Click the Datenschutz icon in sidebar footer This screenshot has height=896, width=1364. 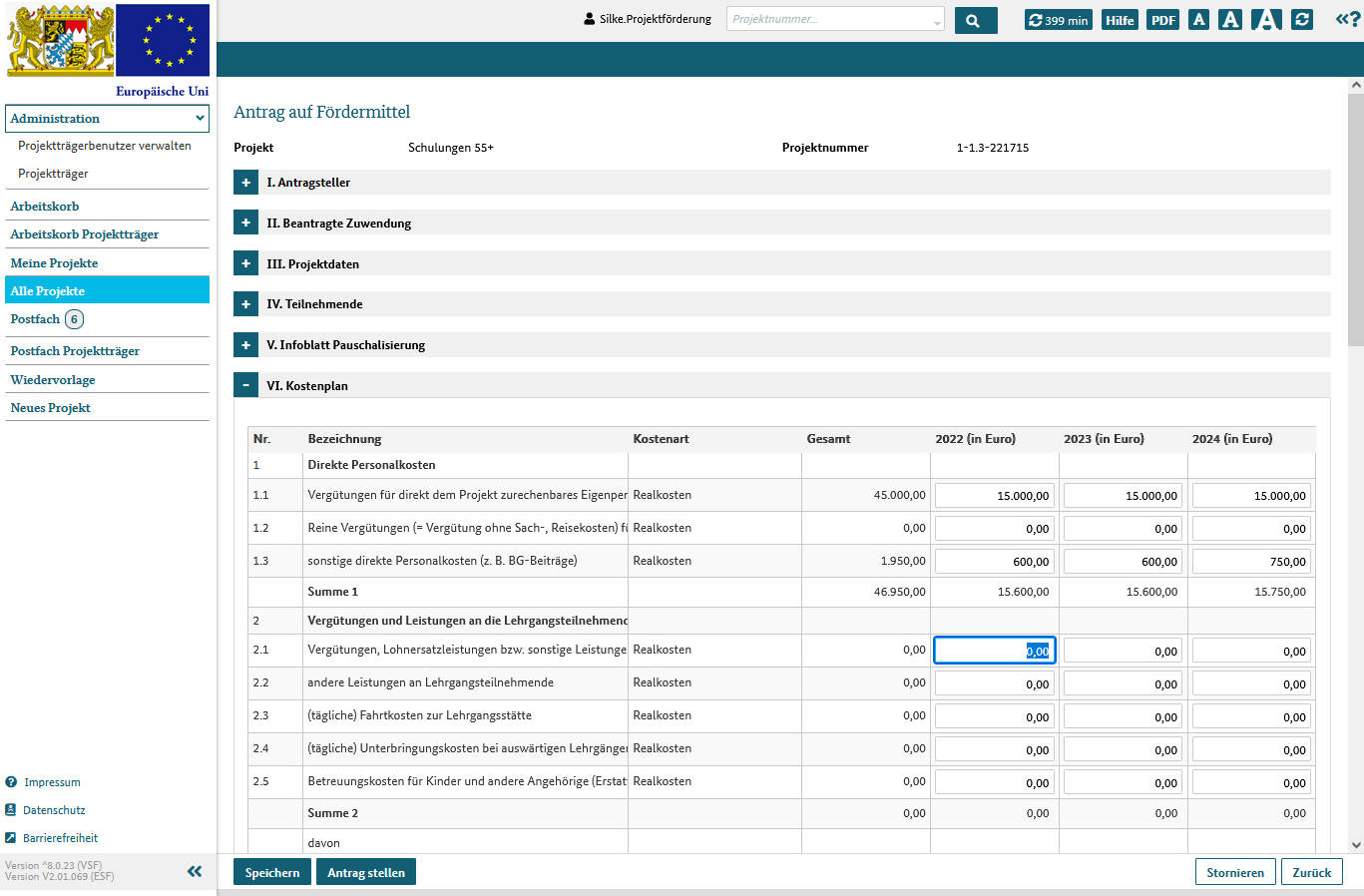[x=11, y=810]
